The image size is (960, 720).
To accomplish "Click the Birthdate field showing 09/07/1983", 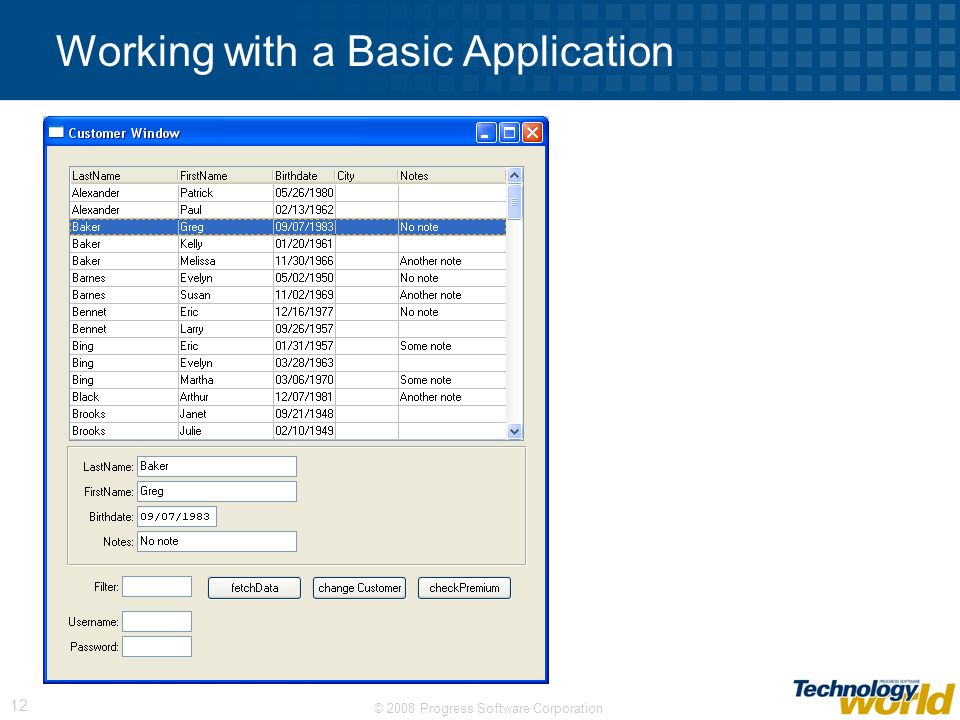I will (176, 516).
